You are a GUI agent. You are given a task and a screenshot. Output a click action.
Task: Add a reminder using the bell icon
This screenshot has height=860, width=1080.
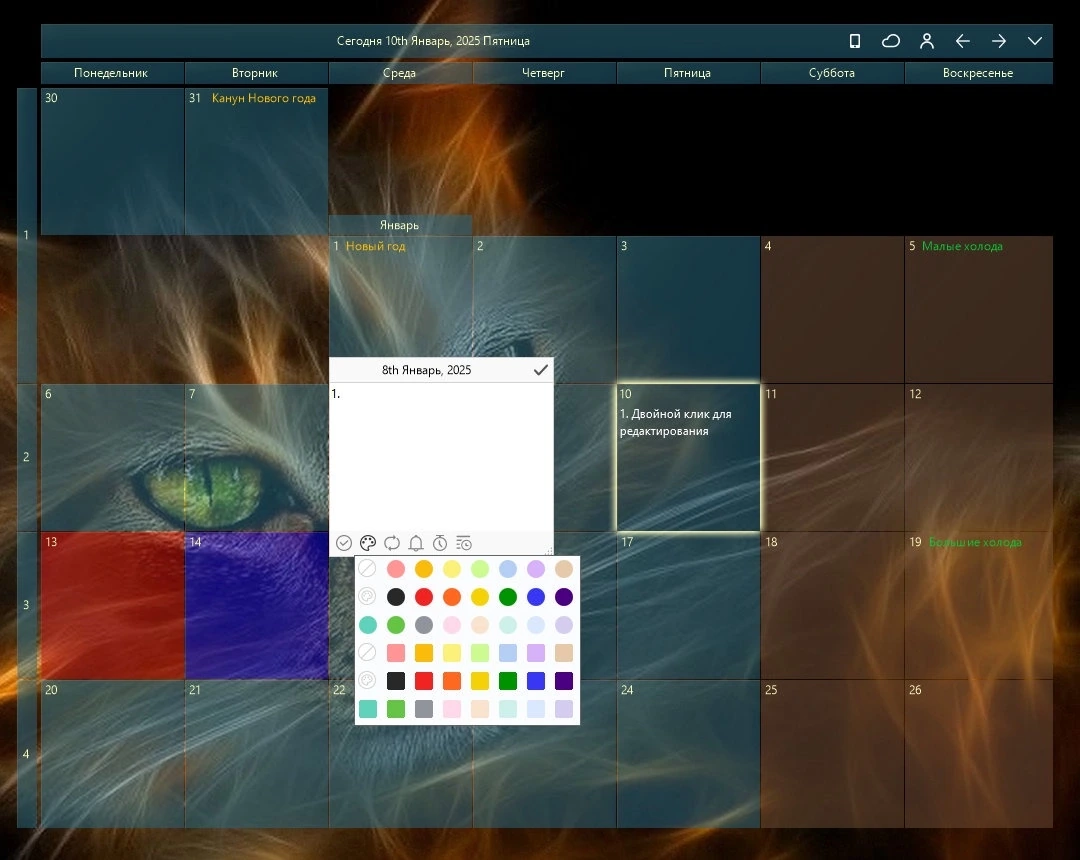(416, 543)
